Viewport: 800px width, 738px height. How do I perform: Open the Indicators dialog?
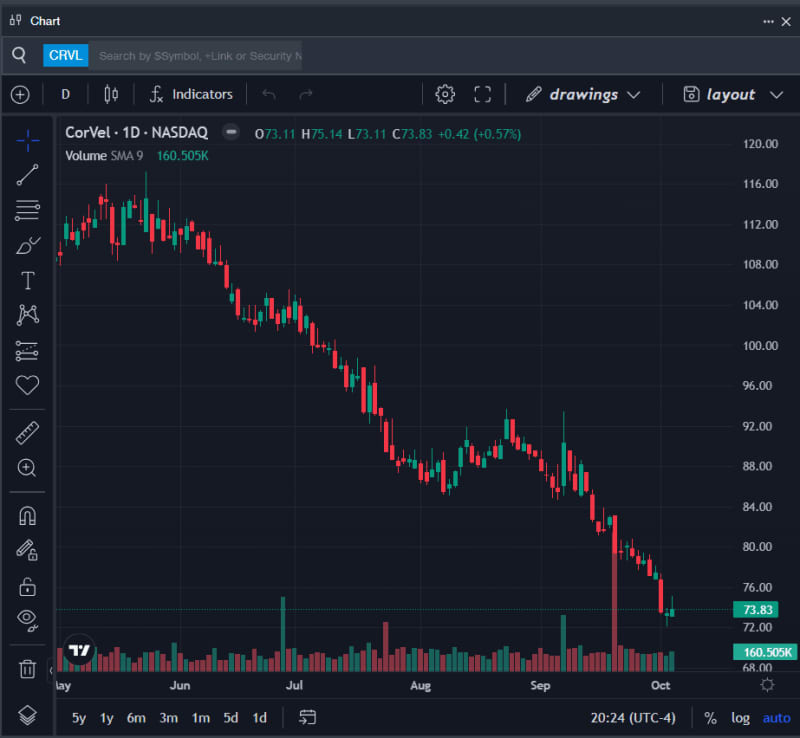[191, 94]
